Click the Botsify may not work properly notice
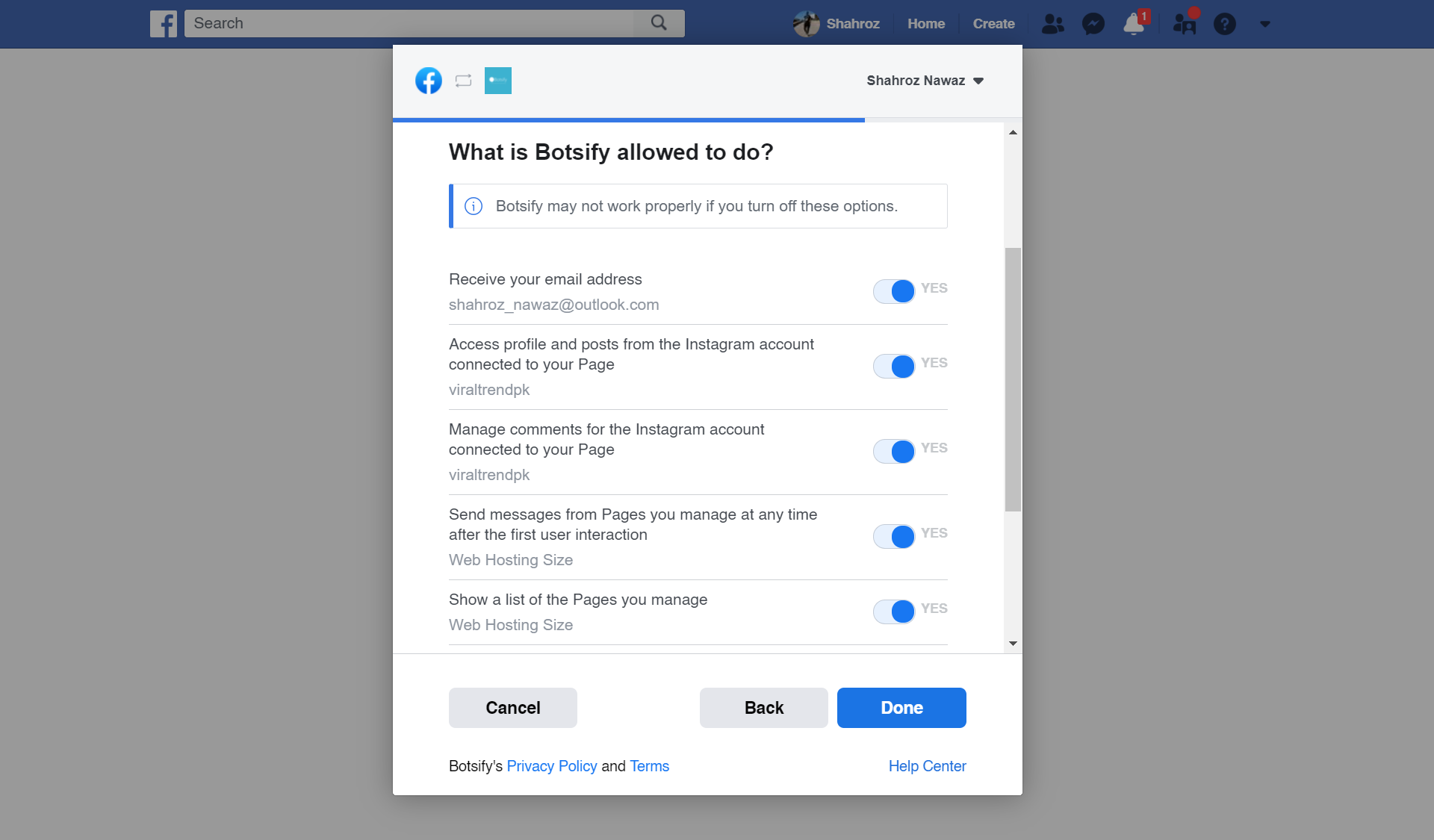This screenshot has width=1434, height=840. (697, 206)
